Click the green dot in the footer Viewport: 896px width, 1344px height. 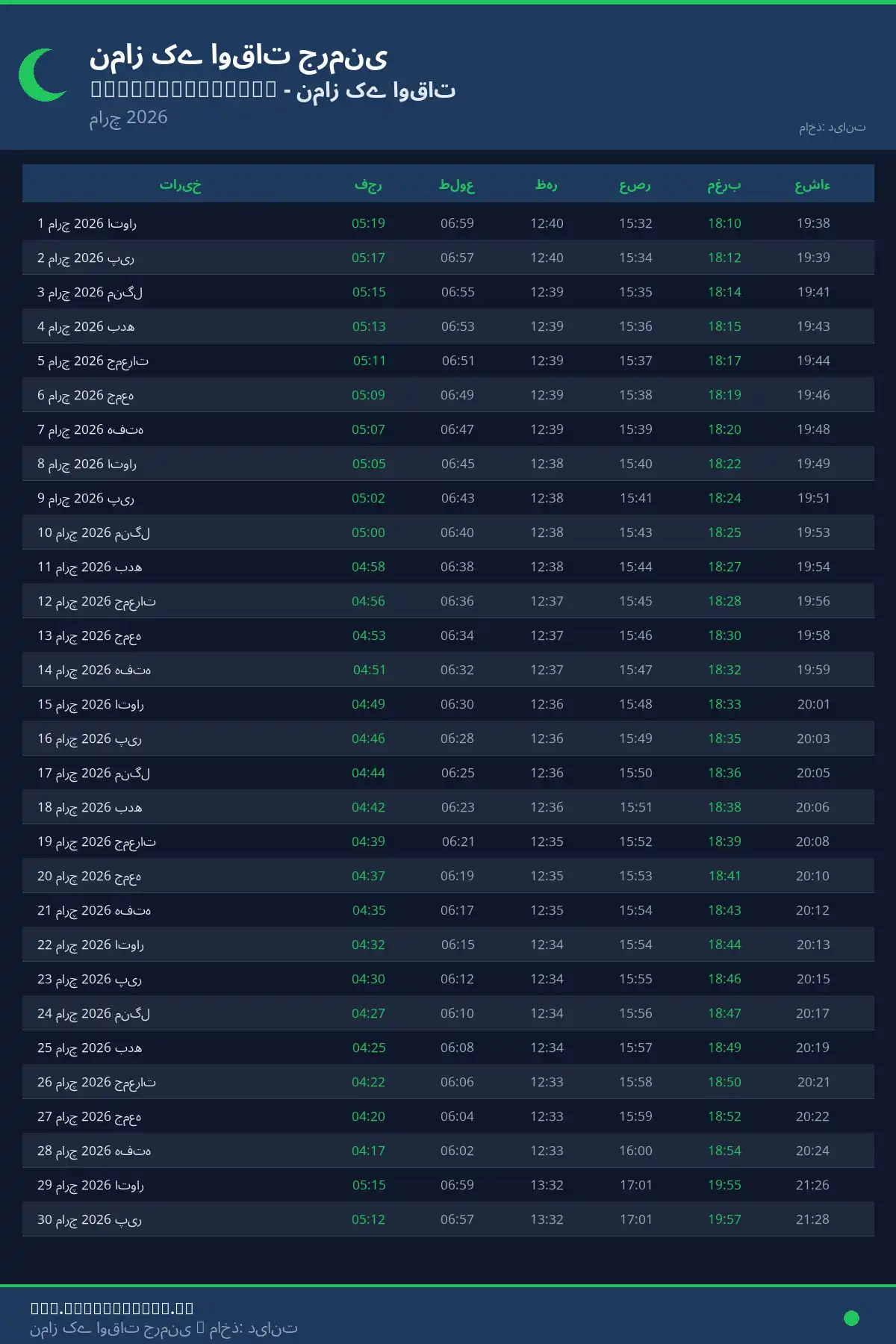(x=850, y=1318)
